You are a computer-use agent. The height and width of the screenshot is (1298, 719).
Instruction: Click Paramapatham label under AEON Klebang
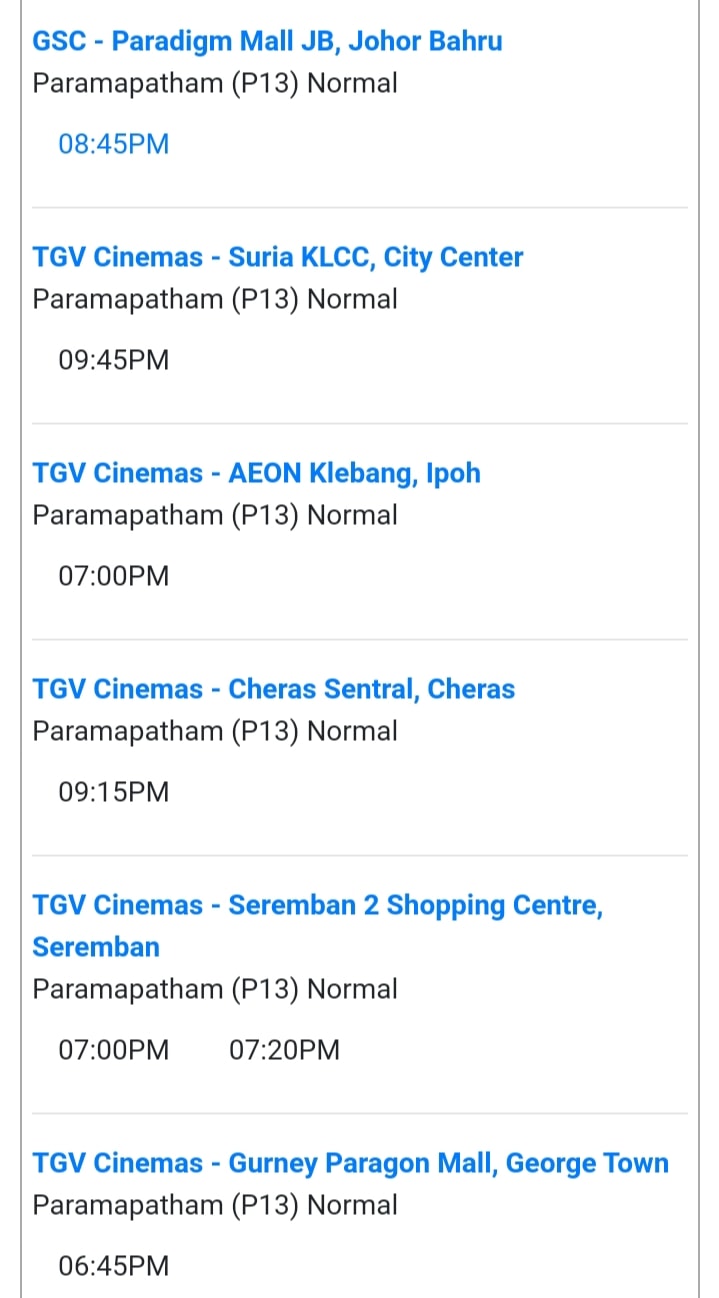tap(215, 516)
